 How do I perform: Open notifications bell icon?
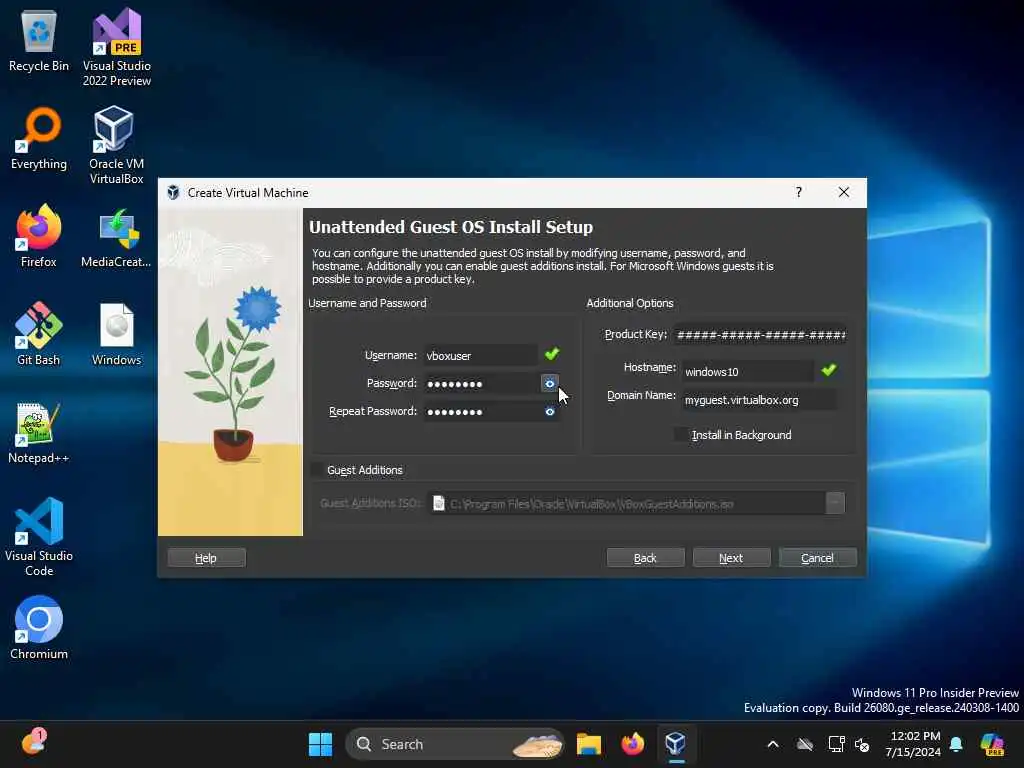pyautogui.click(x=956, y=744)
